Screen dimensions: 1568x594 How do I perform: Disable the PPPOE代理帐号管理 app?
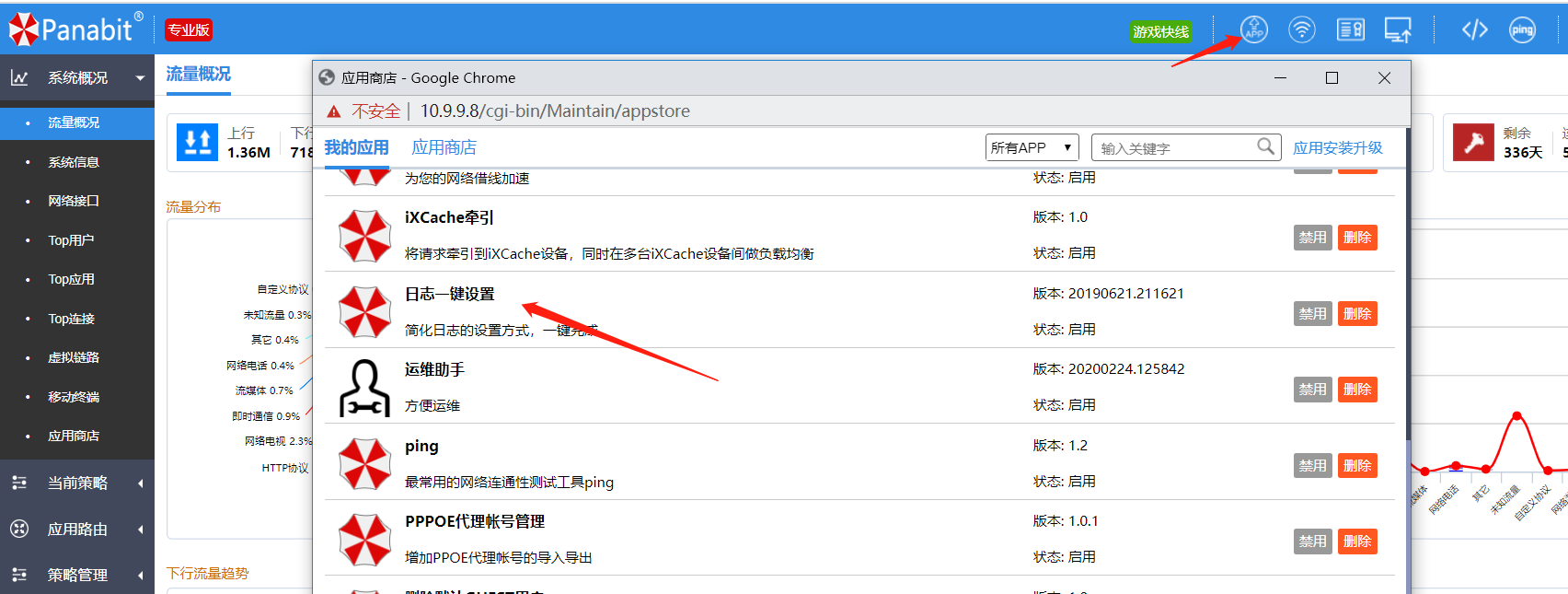(1313, 542)
